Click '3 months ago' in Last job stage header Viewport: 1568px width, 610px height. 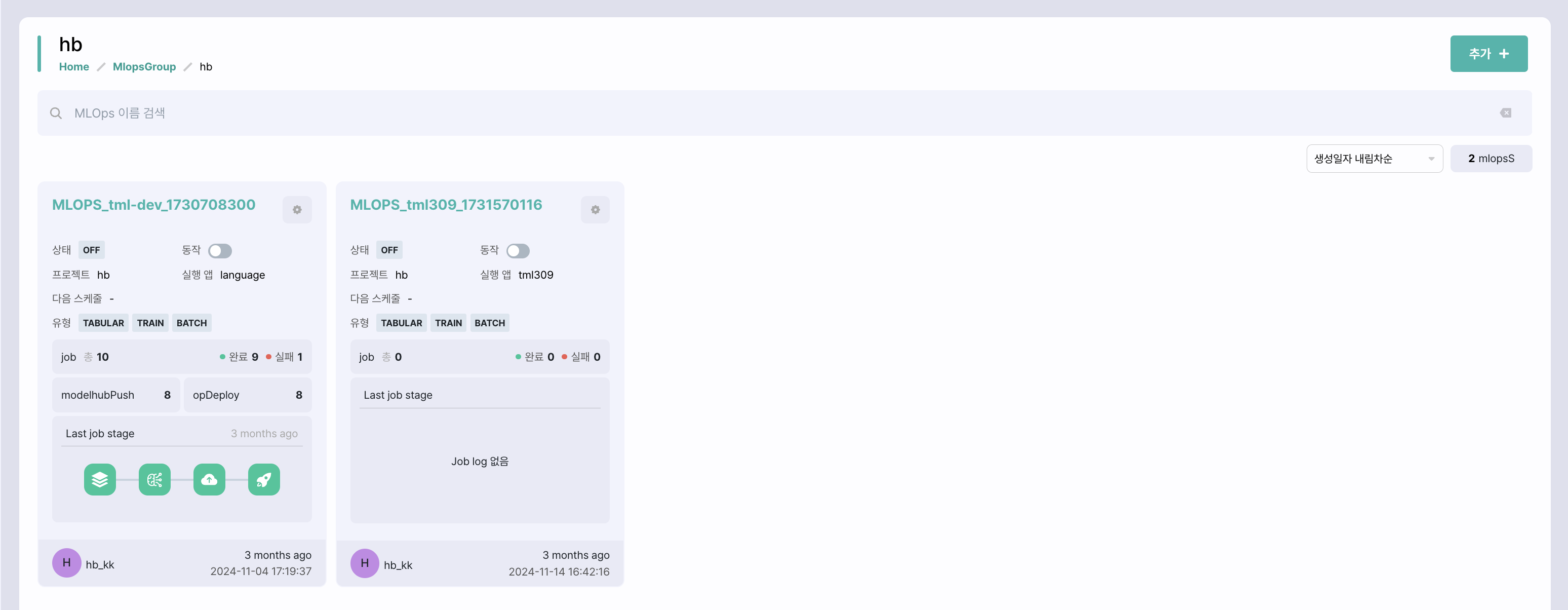pyautogui.click(x=264, y=434)
